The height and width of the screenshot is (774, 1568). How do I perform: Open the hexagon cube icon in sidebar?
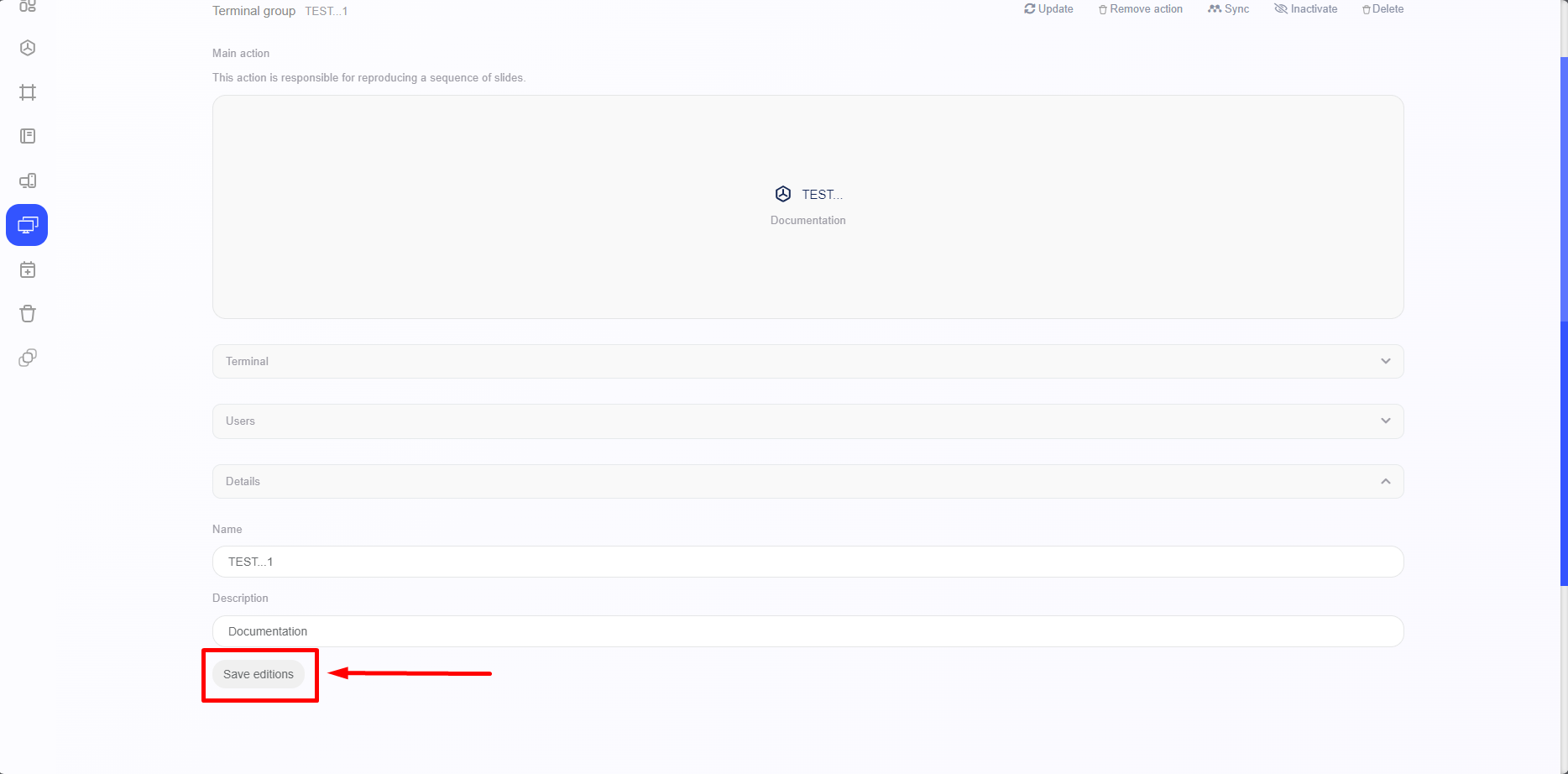28,48
